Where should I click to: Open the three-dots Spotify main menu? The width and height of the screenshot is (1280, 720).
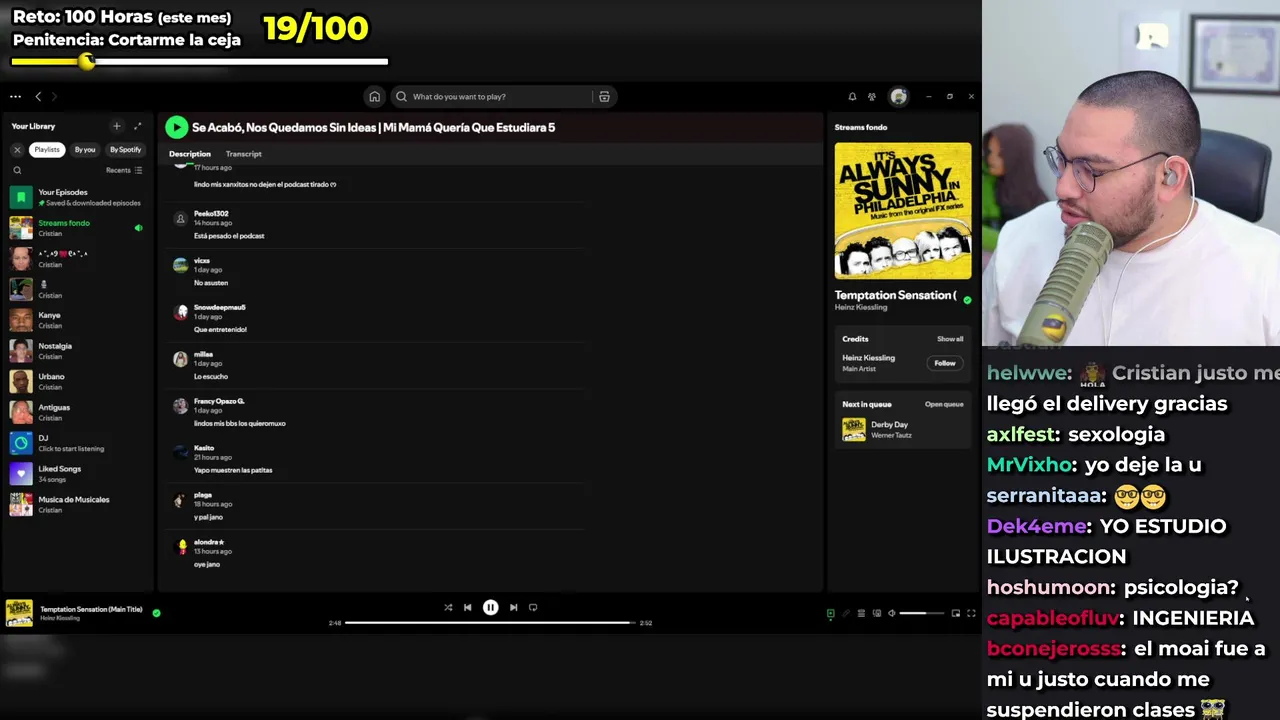tap(15, 97)
